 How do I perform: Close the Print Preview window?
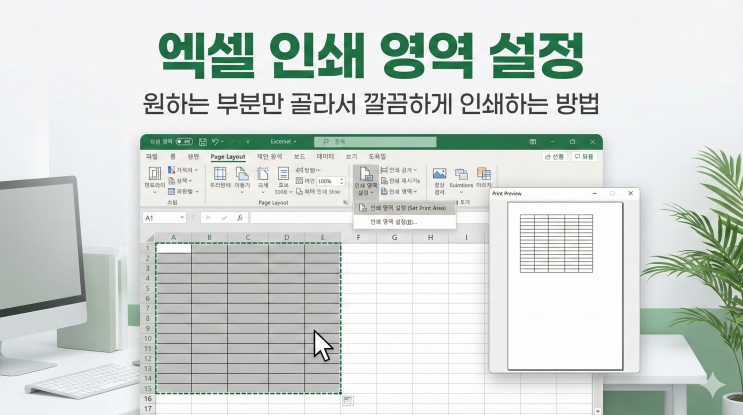pyautogui.click(x=630, y=193)
